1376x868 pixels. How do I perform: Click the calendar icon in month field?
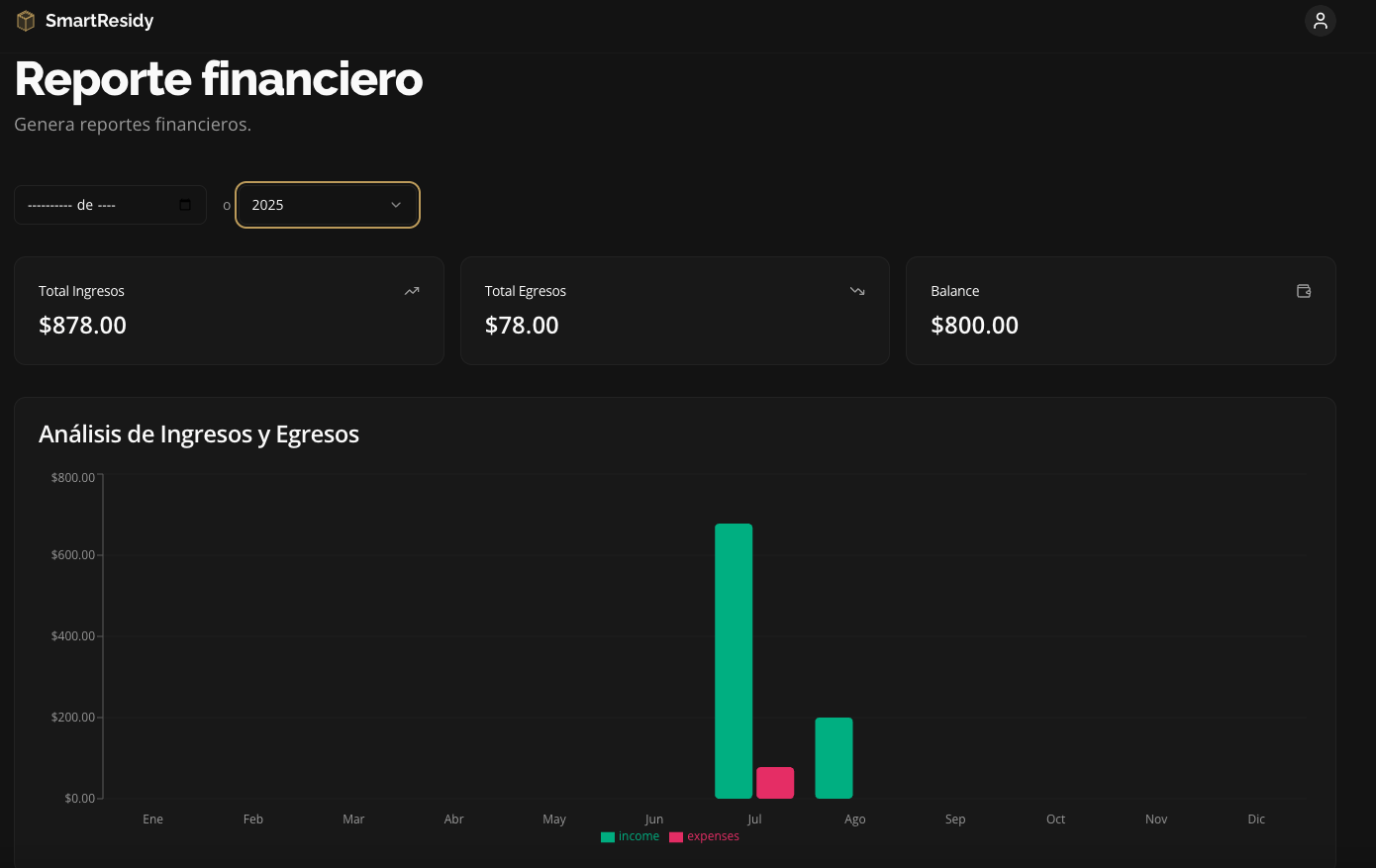pyautogui.click(x=185, y=205)
